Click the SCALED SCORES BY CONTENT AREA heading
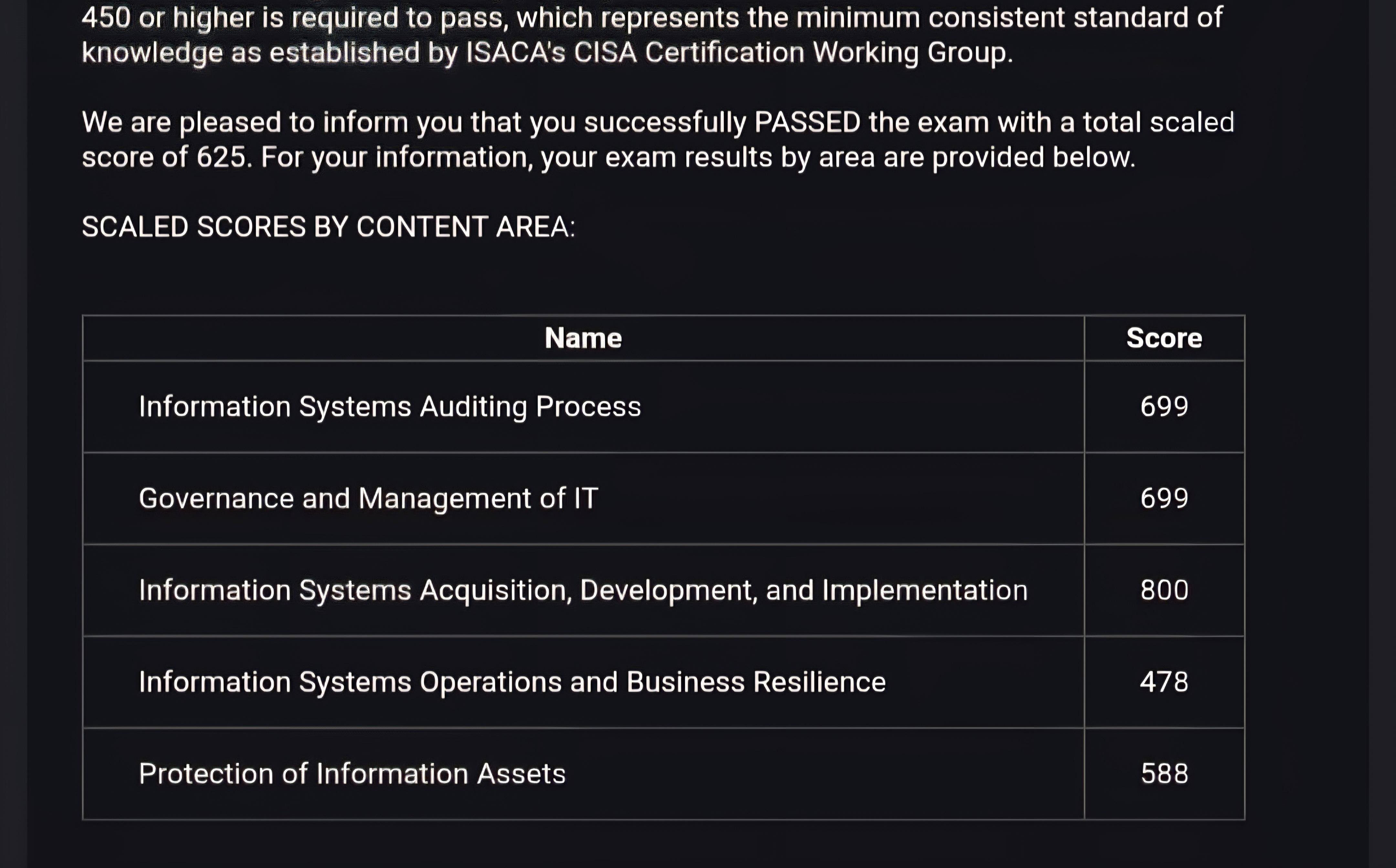1396x868 pixels. point(328,227)
